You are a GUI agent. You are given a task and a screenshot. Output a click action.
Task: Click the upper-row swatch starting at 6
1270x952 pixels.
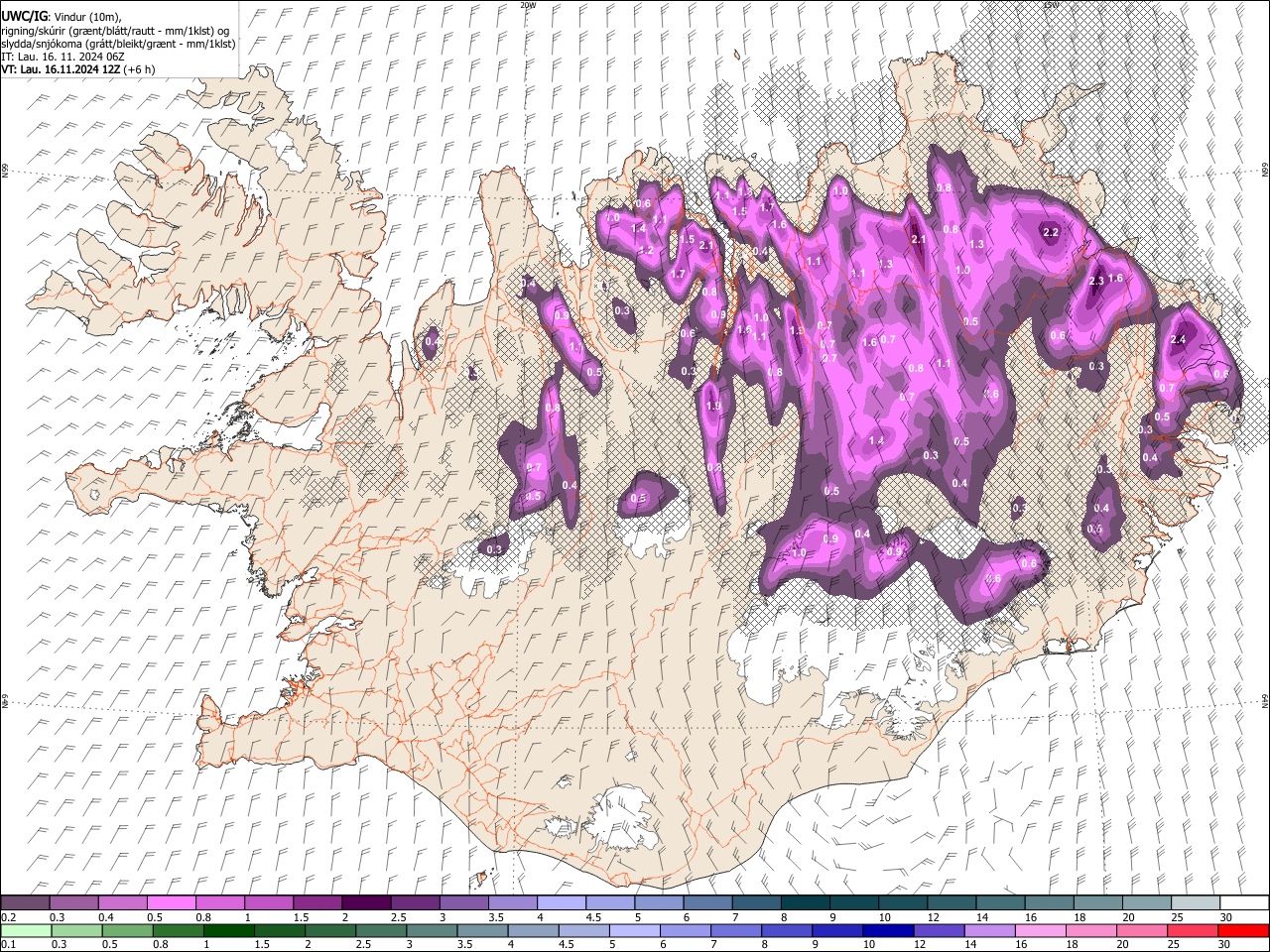coord(706,902)
